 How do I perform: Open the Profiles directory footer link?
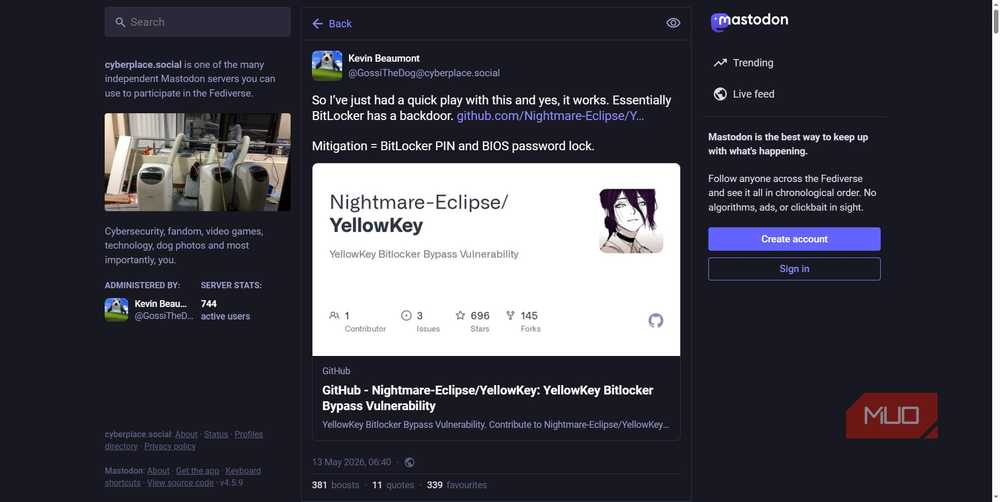click(184, 440)
